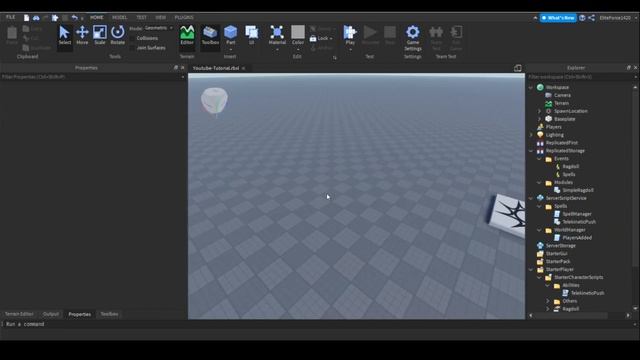Image resolution: width=640 pixels, height=360 pixels.
Task: Select StarterPack in Explorer
Action: click(x=558, y=261)
